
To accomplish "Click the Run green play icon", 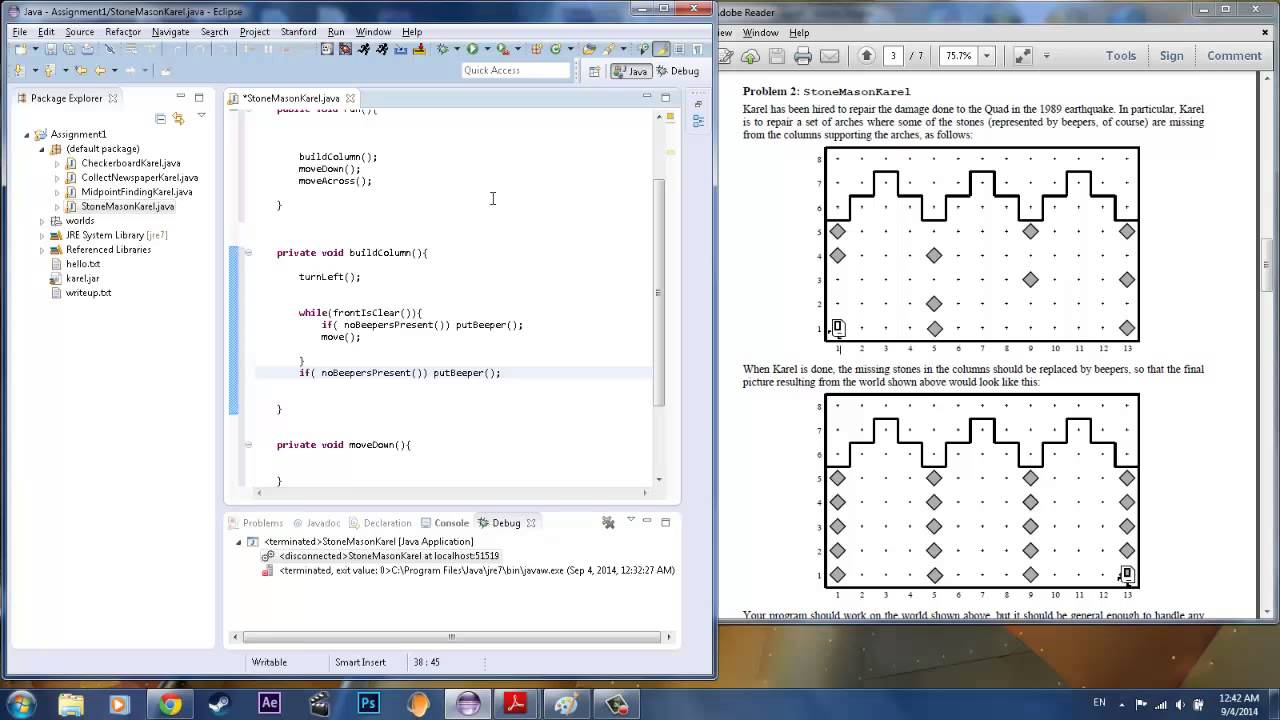I will point(472,49).
